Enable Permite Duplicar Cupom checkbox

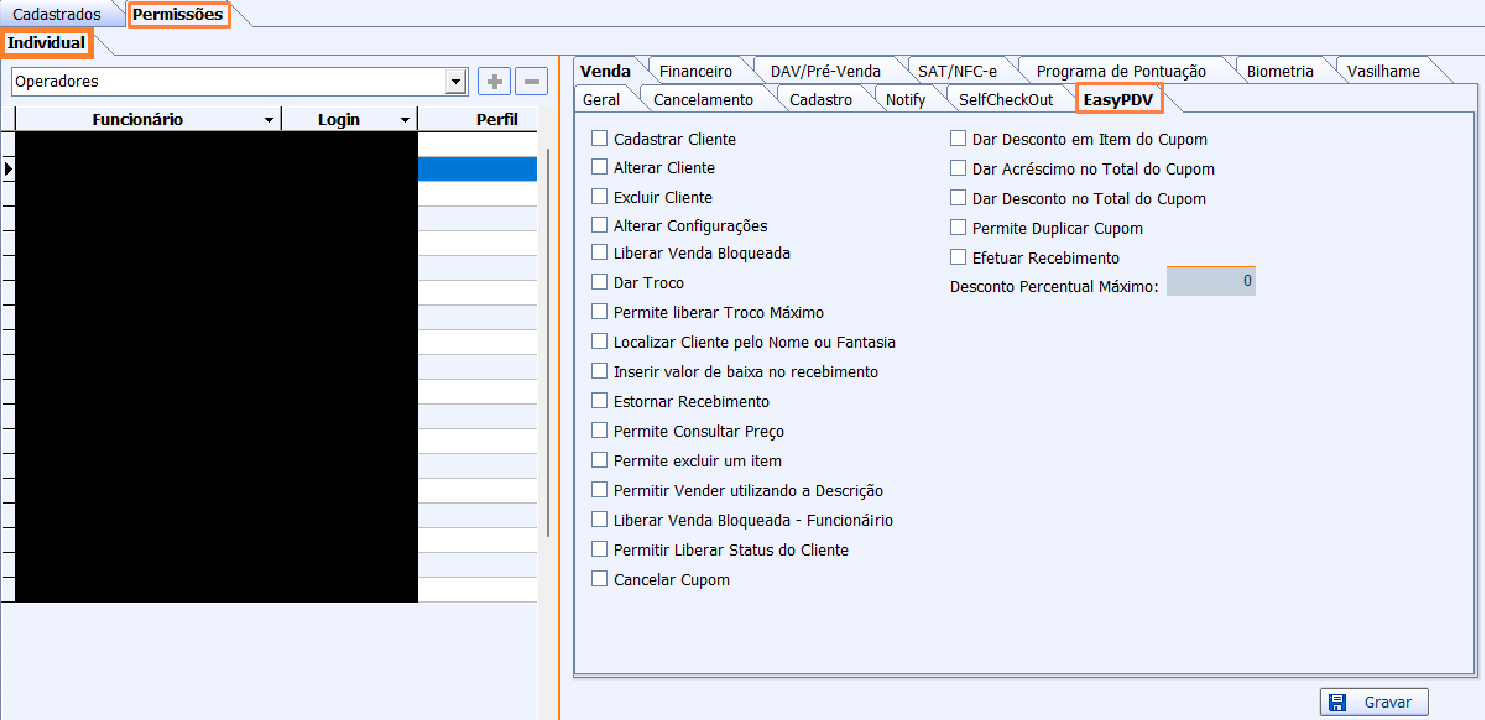958,228
